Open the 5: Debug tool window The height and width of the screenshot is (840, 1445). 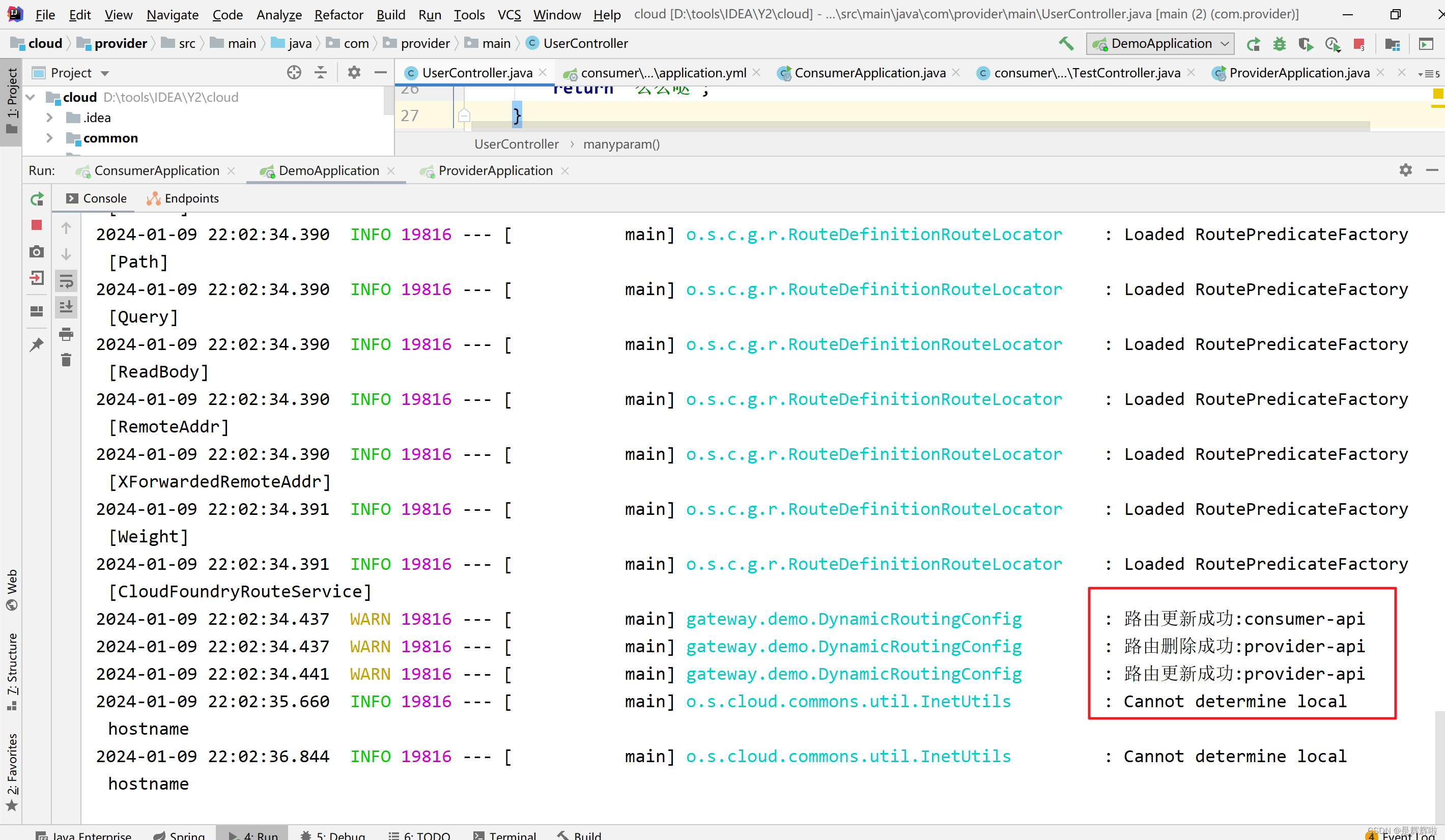pos(332,835)
